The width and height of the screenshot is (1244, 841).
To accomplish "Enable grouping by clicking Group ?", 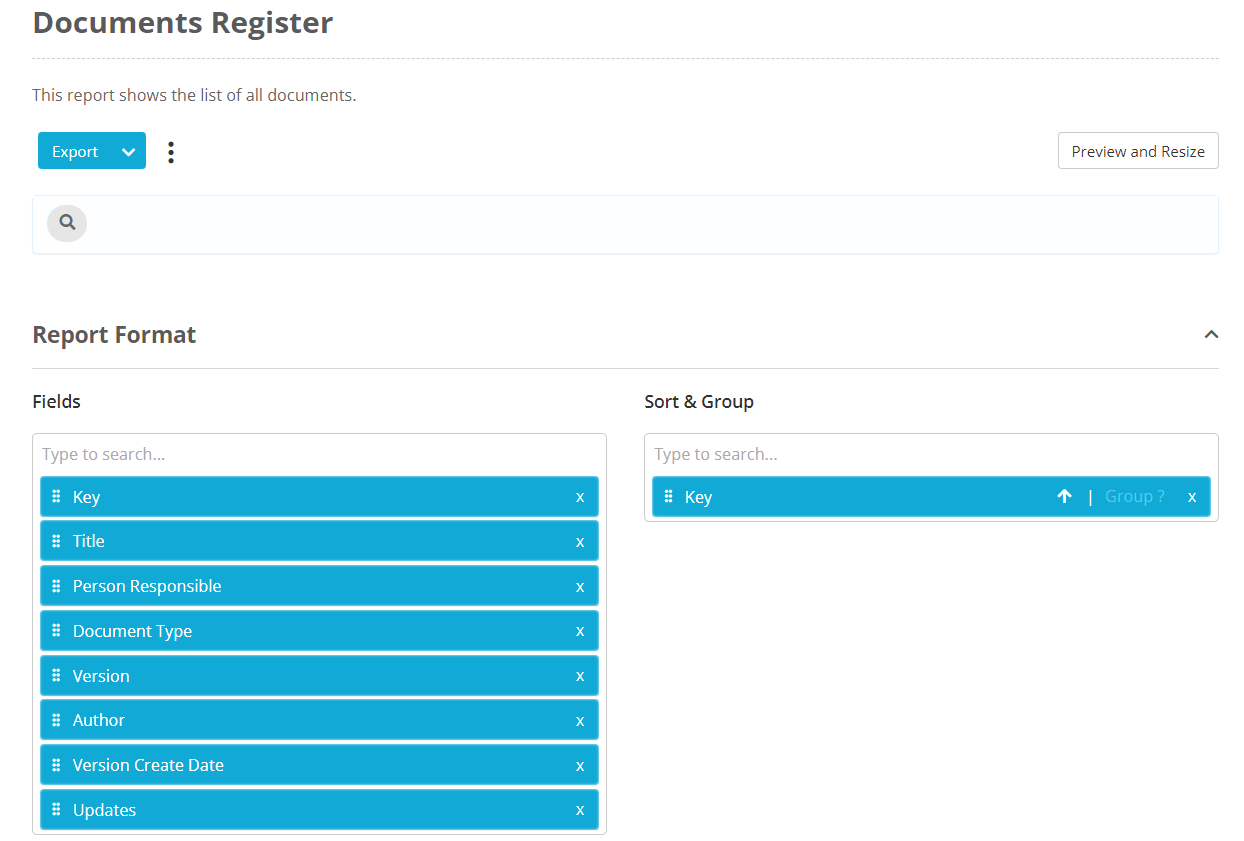I will pyautogui.click(x=1135, y=496).
